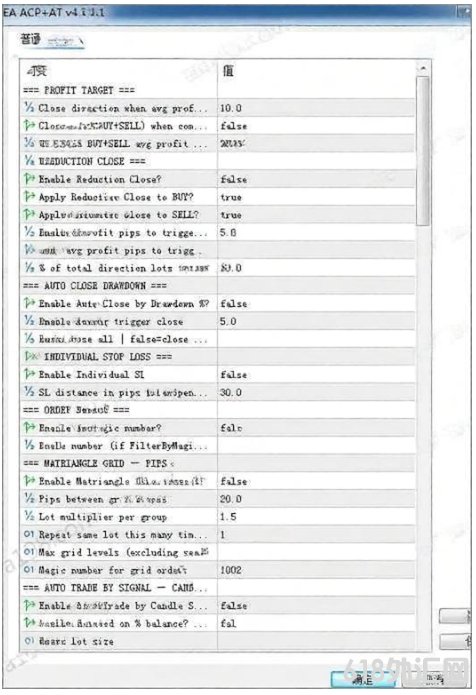
Task: Click the icon of 'Max grid levels' row
Action: click(29, 552)
